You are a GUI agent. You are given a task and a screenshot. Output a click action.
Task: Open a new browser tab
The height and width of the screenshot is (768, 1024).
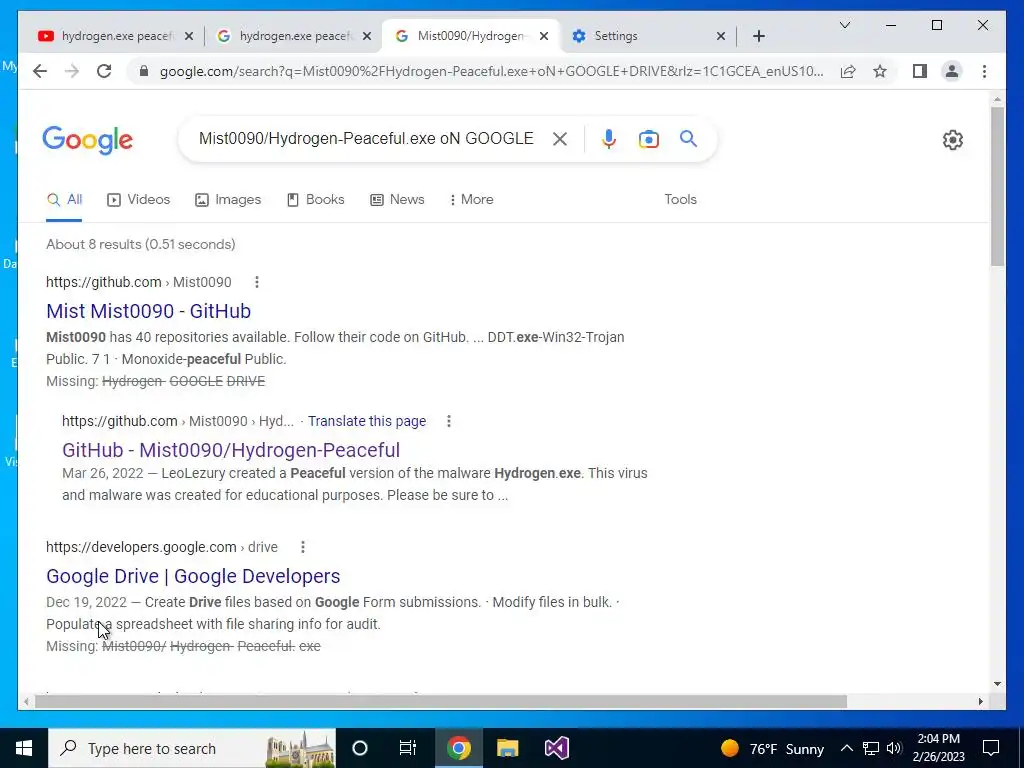coord(758,36)
